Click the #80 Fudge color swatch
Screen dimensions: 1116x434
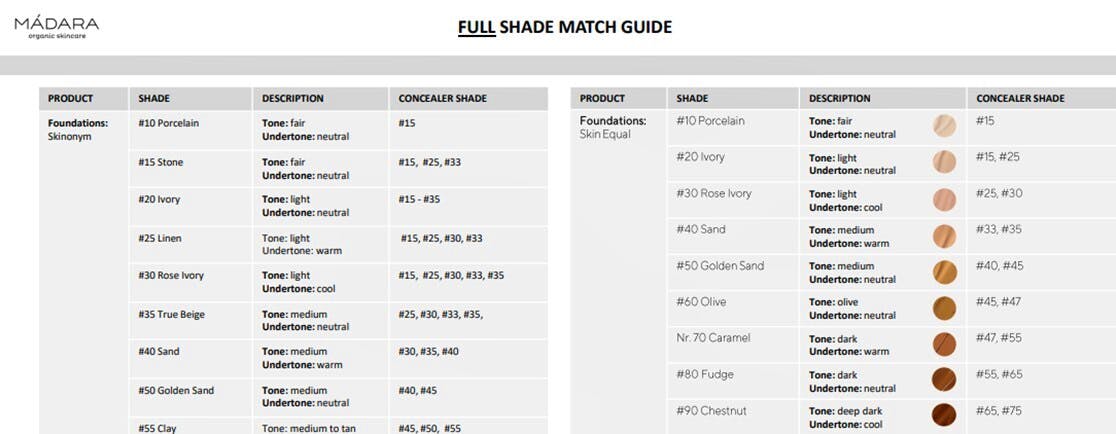[x=944, y=380]
